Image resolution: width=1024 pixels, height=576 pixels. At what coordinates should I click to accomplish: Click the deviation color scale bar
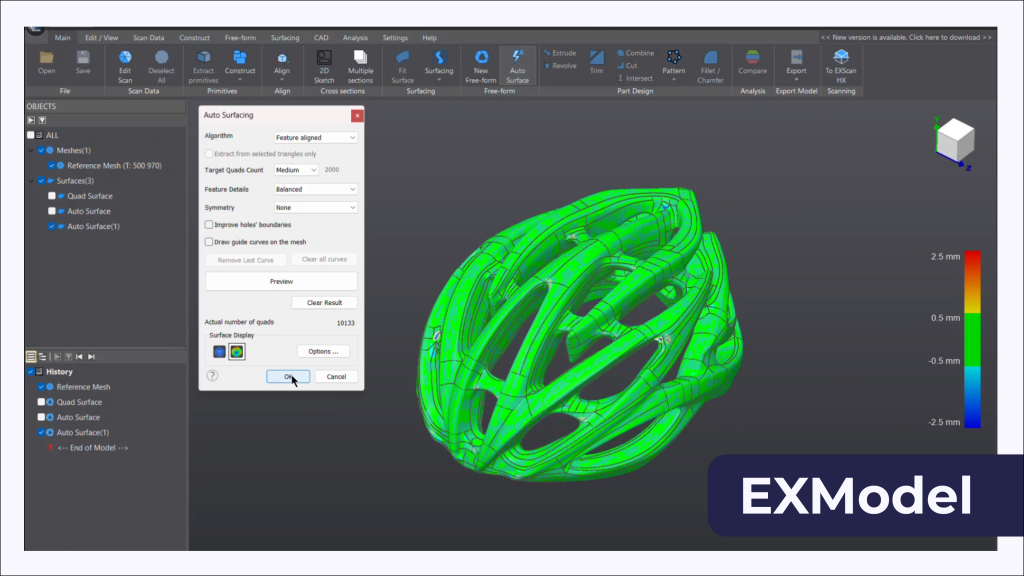pos(972,339)
